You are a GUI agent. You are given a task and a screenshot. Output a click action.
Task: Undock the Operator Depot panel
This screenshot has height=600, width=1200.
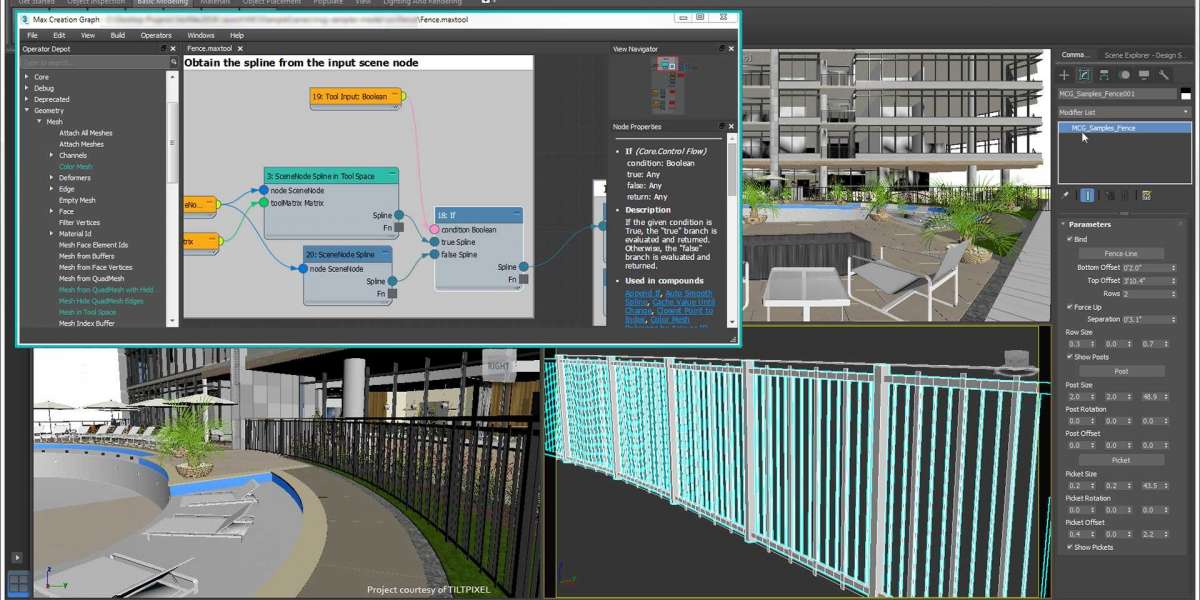[x=164, y=48]
